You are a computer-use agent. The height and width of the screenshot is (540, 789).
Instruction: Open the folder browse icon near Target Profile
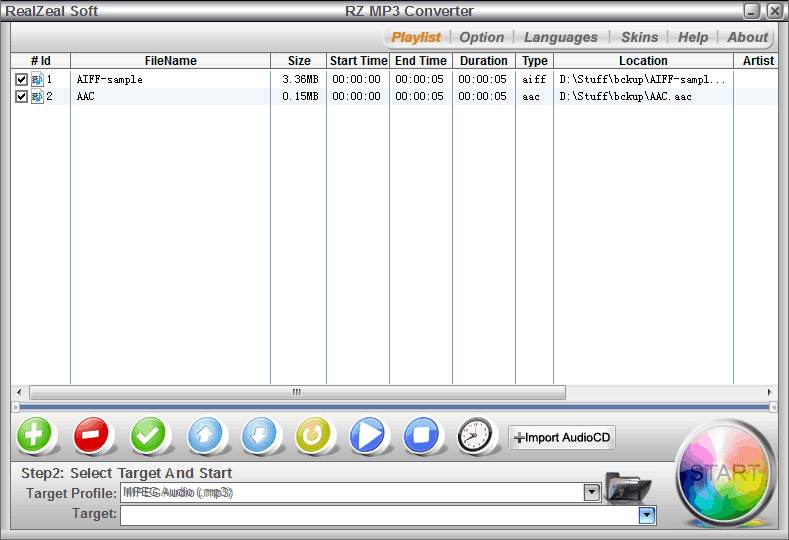click(627, 488)
